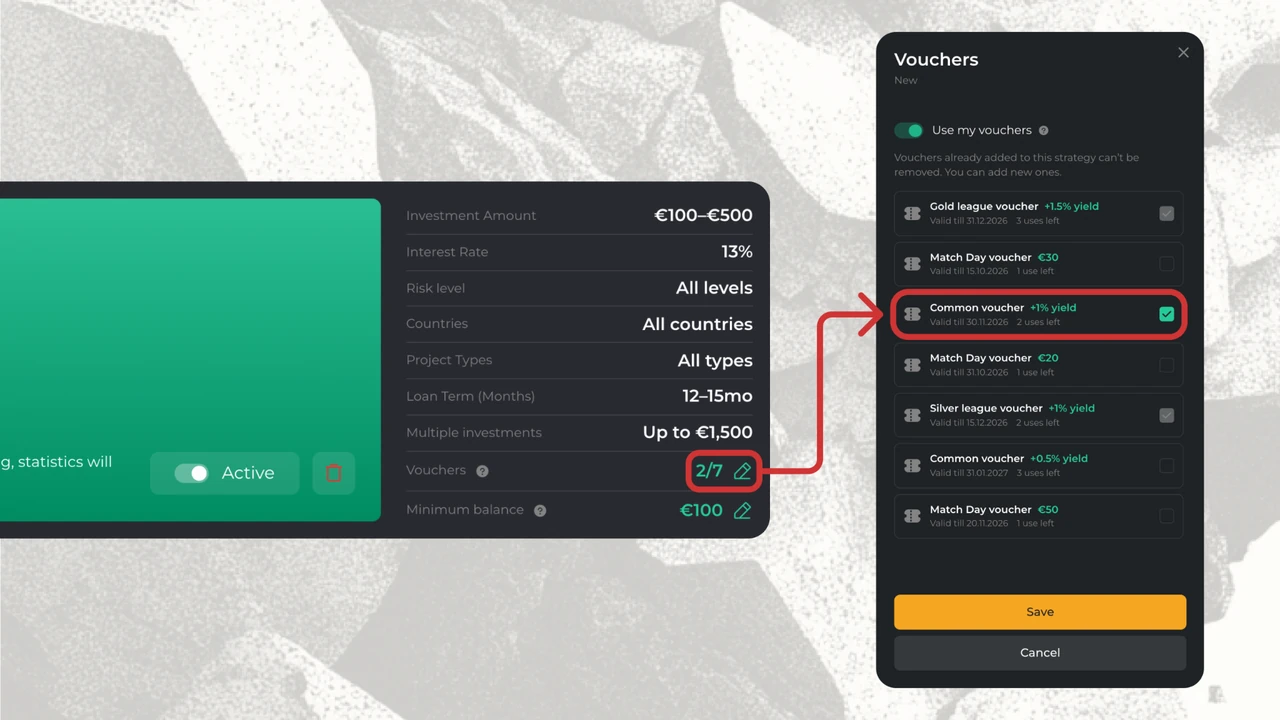
Task: Toggle the Silver league voucher checkbox
Action: coord(1166,415)
